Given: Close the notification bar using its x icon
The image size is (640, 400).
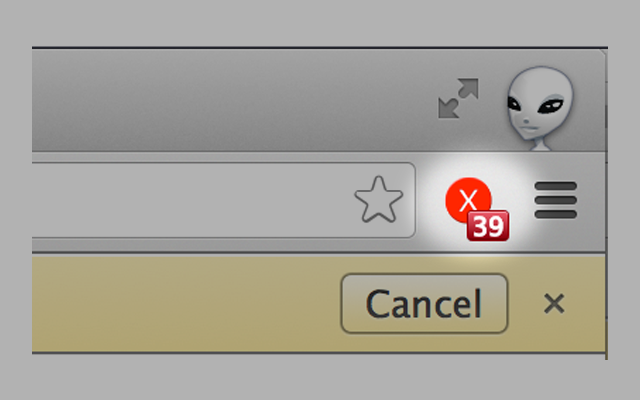Looking at the screenshot, I should [554, 304].
